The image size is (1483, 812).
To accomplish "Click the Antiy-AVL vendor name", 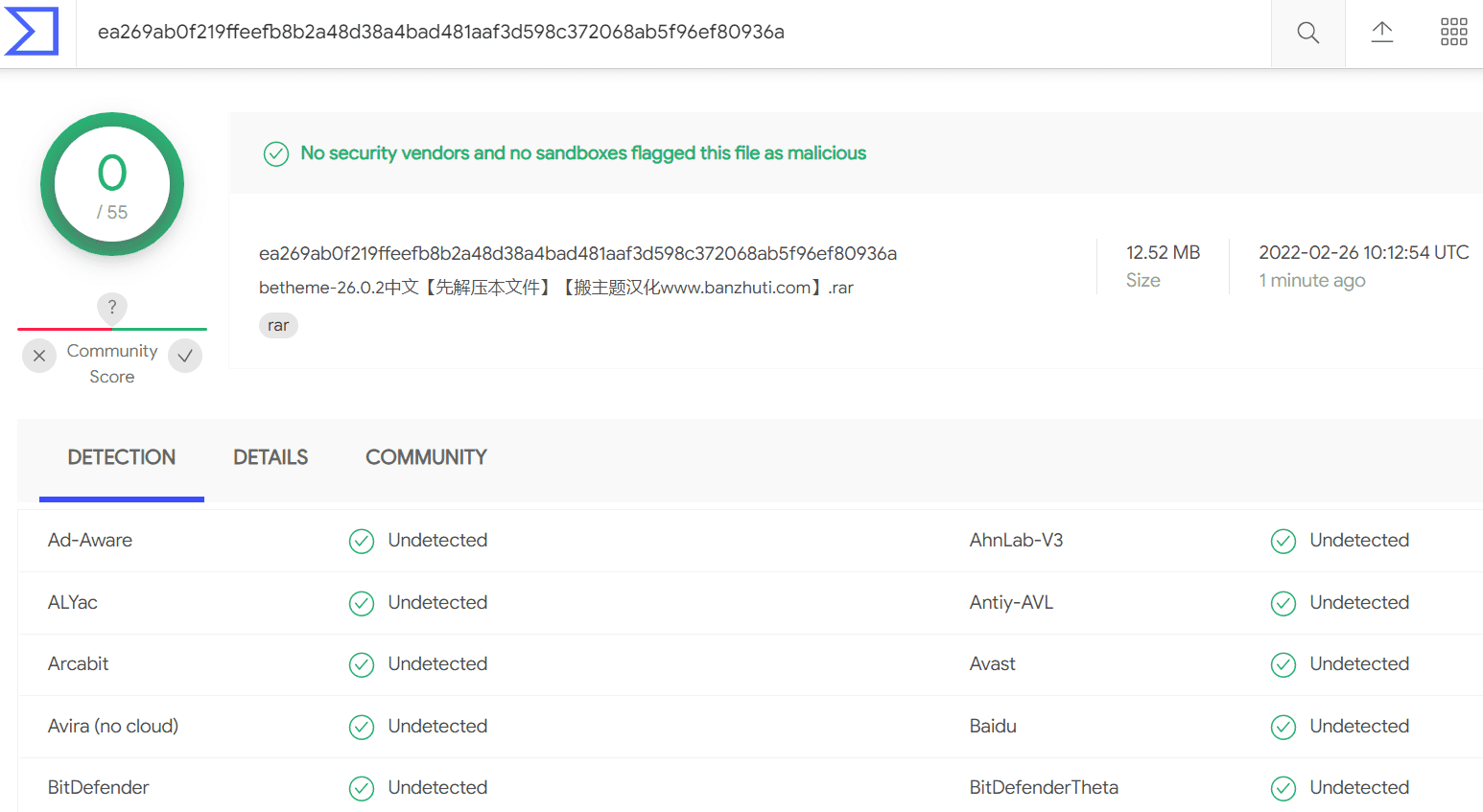I will click(x=1011, y=602).
